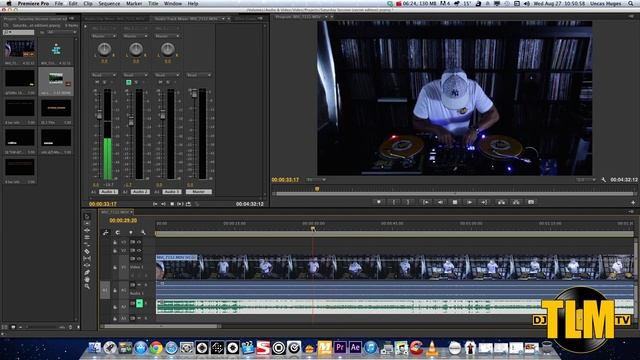Toggle Solo on mixer Audio 1 channel

tap(104, 82)
